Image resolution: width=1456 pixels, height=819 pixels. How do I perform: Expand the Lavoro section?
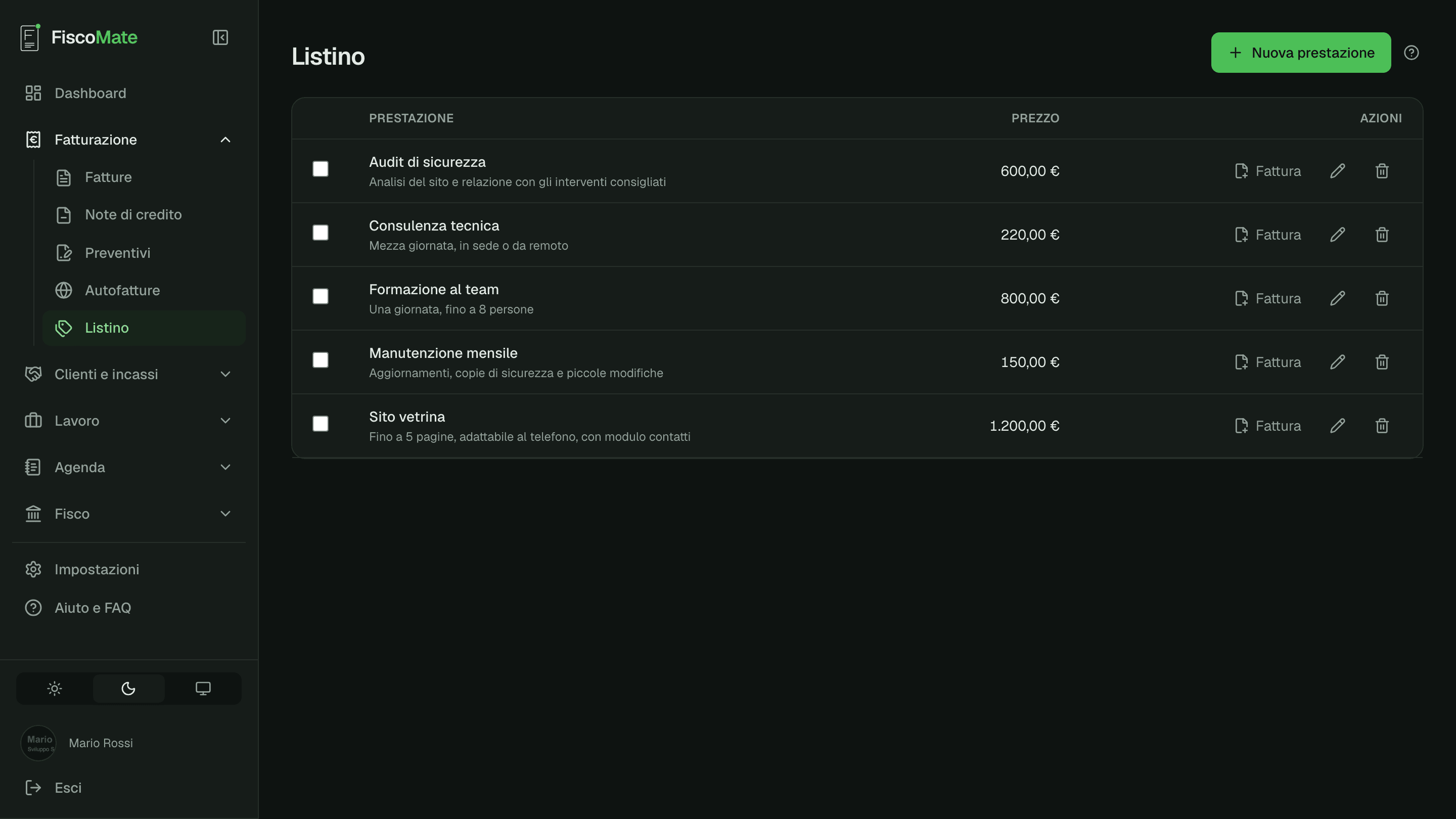[128, 421]
